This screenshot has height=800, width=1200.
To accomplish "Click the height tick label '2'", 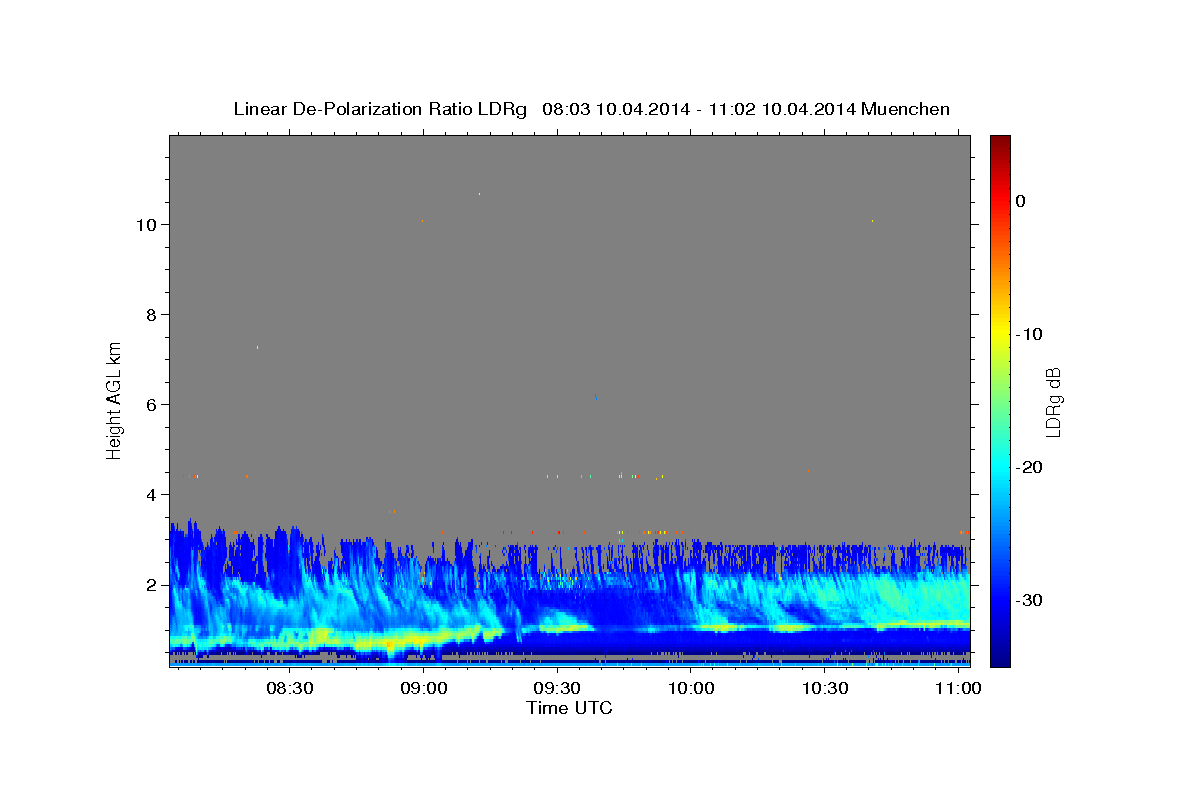I will [152, 585].
